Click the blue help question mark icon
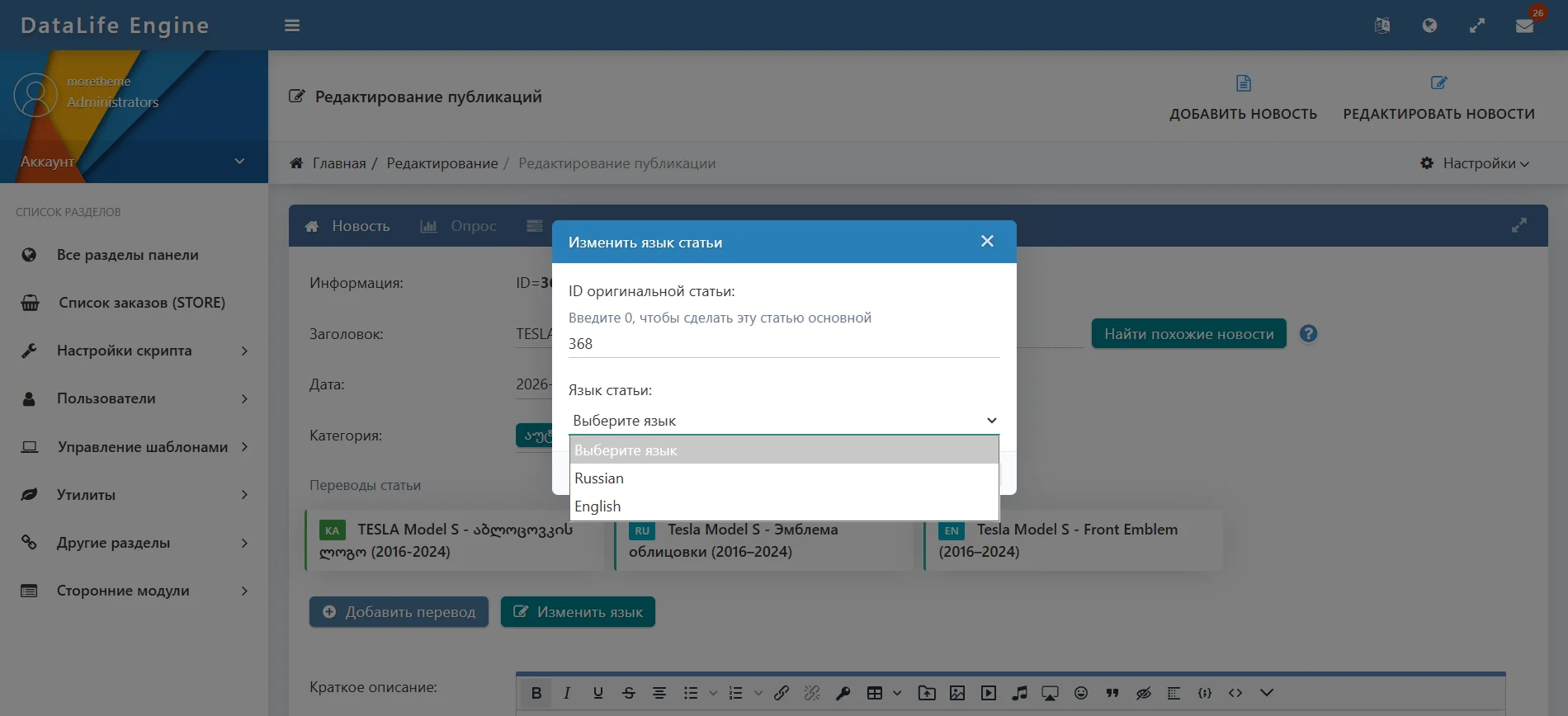The height and width of the screenshot is (716, 1568). tap(1308, 334)
